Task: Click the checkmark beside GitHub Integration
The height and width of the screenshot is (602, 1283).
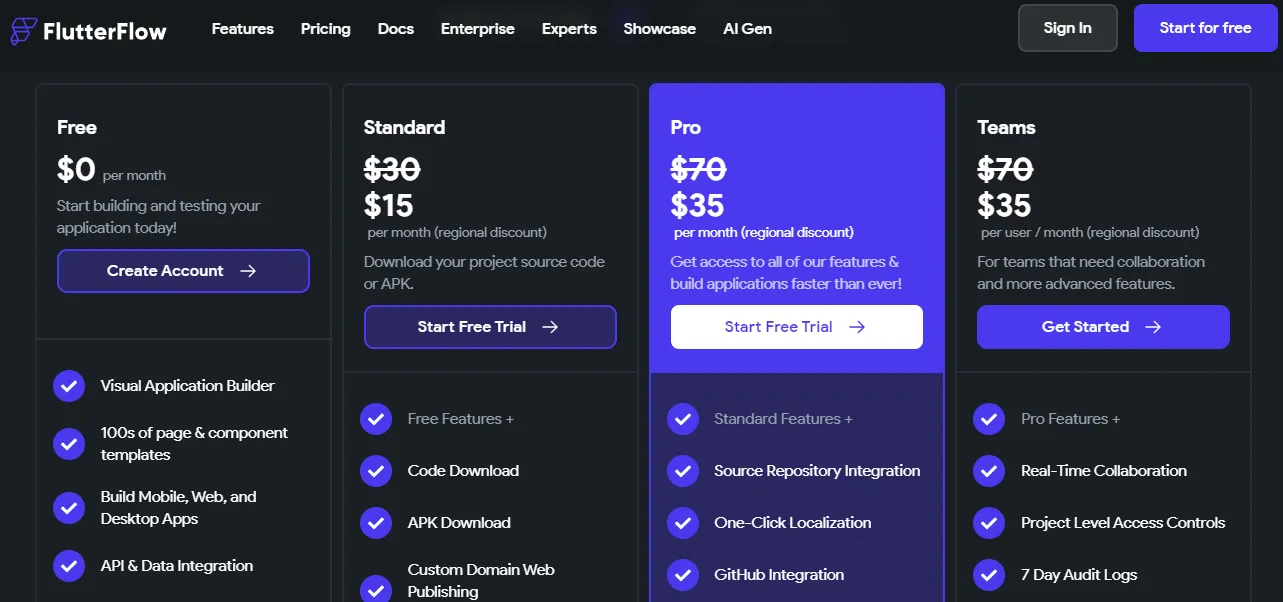Action: pyautogui.click(x=683, y=575)
